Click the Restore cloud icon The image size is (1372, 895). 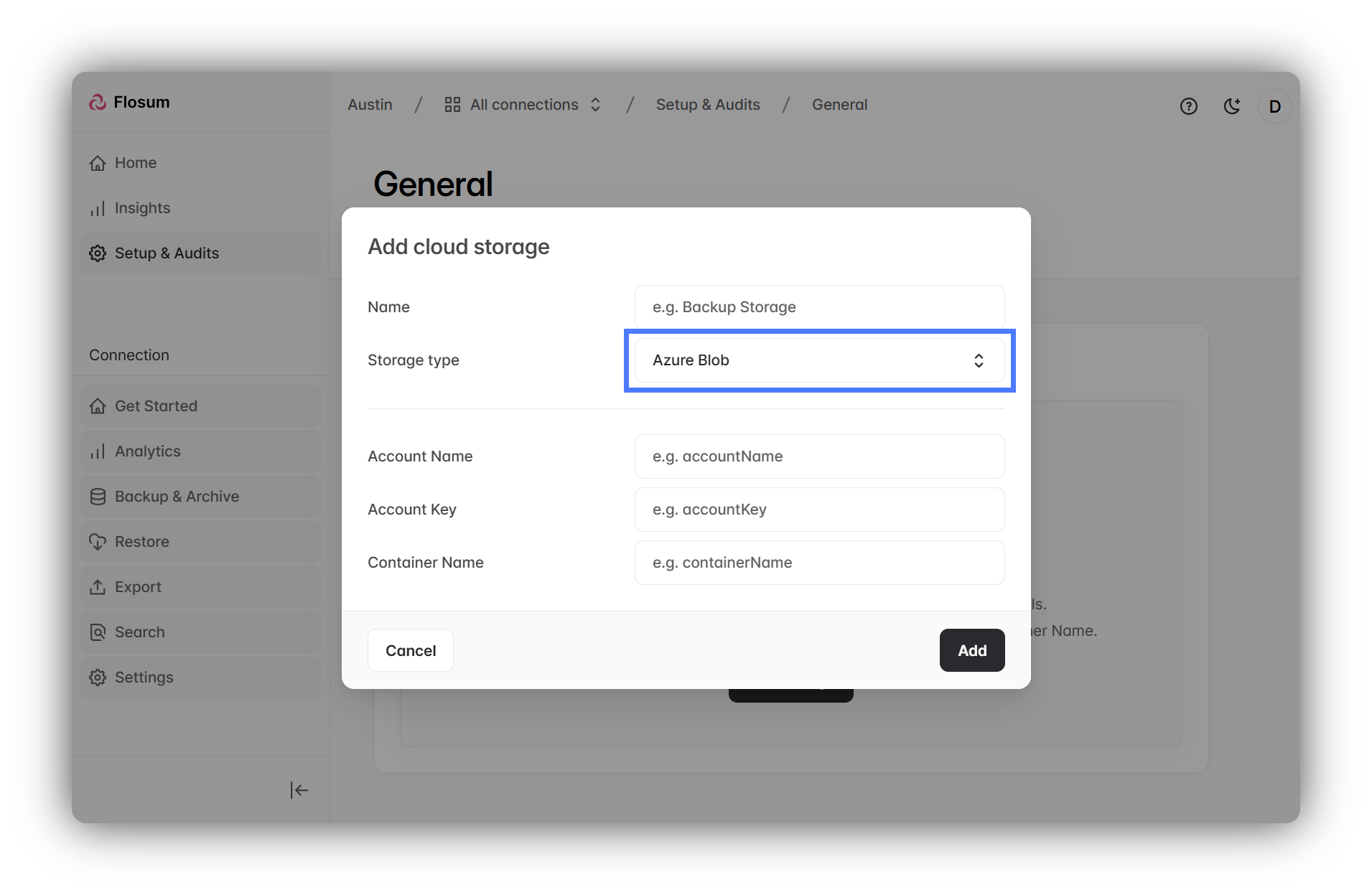tap(98, 542)
